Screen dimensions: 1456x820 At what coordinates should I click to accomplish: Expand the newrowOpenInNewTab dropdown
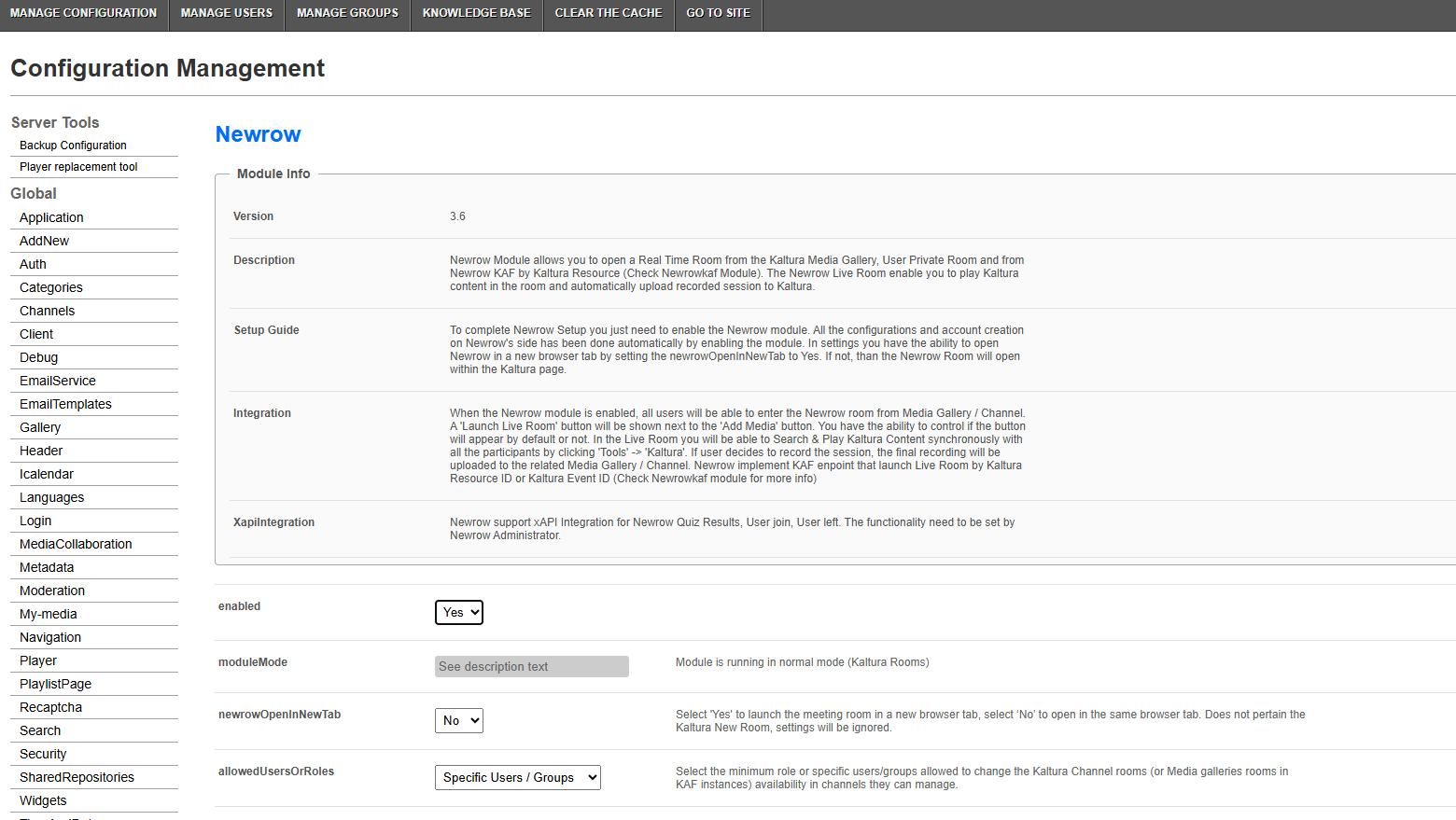pos(459,720)
